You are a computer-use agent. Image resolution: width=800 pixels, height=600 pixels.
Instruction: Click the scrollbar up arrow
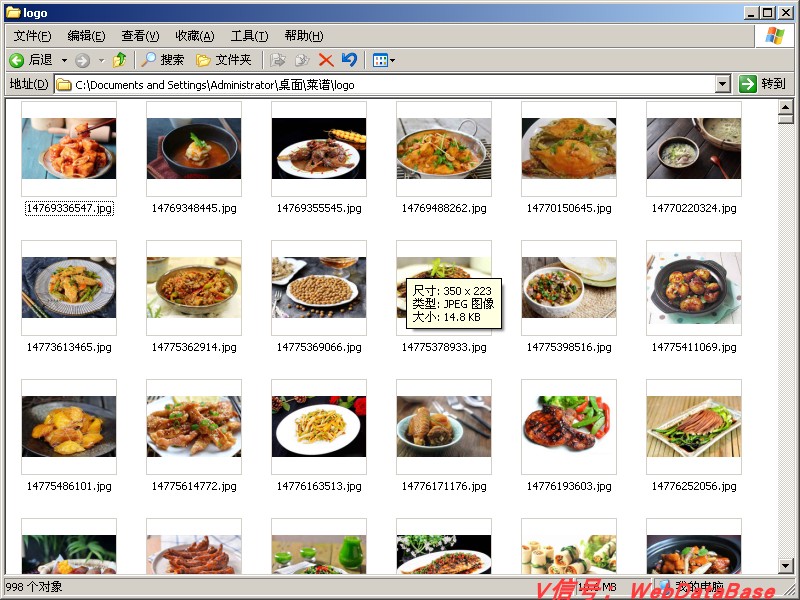(x=785, y=107)
